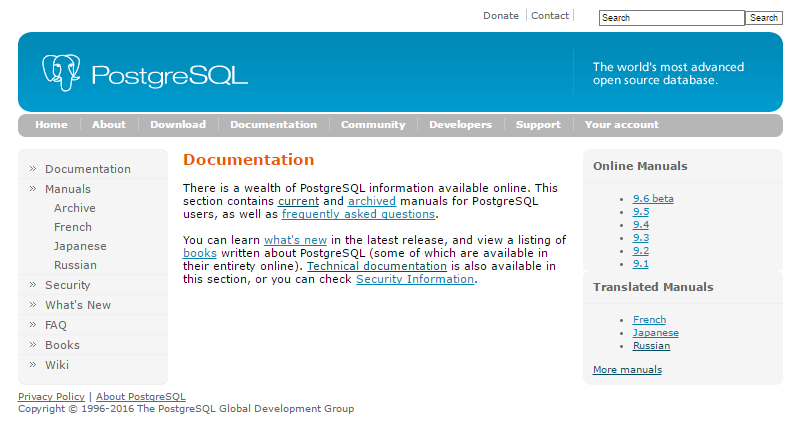Image resolution: width=800 pixels, height=425 pixels.
Task: Click the 'More manuals' link
Action: [627, 370]
